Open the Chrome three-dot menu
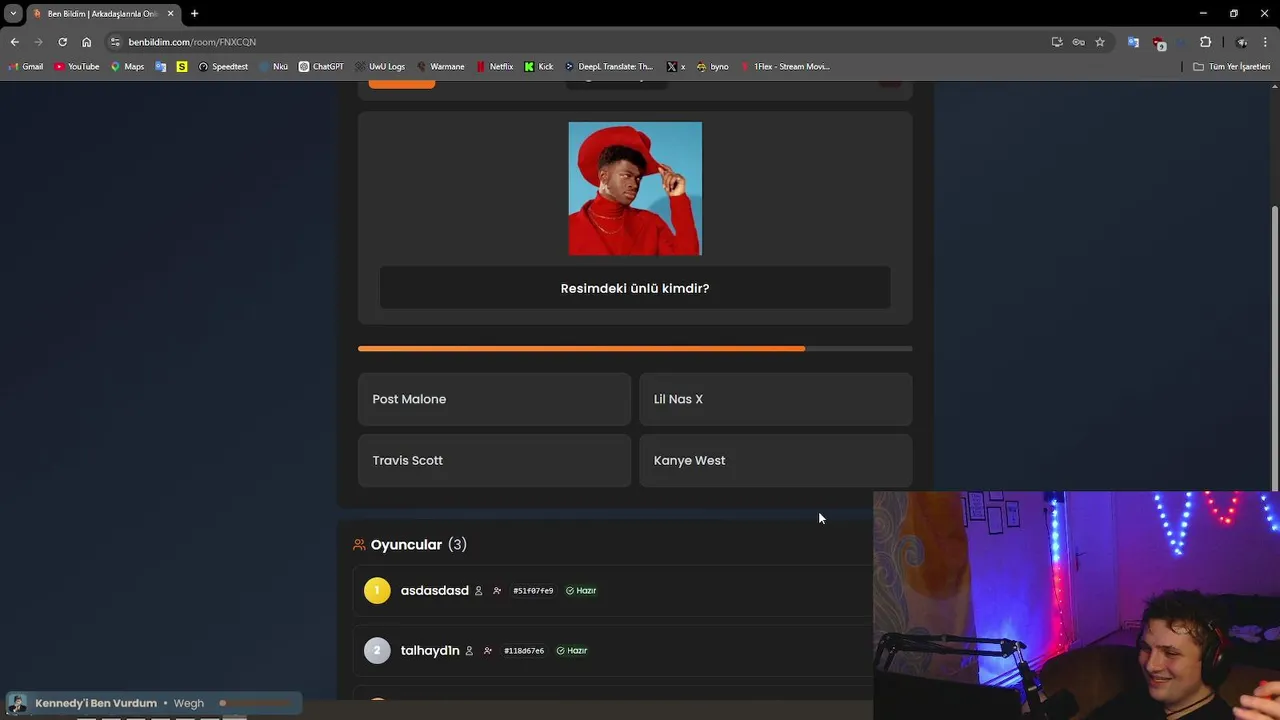Image resolution: width=1280 pixels, height=720 pixels. coord(1265,42)
